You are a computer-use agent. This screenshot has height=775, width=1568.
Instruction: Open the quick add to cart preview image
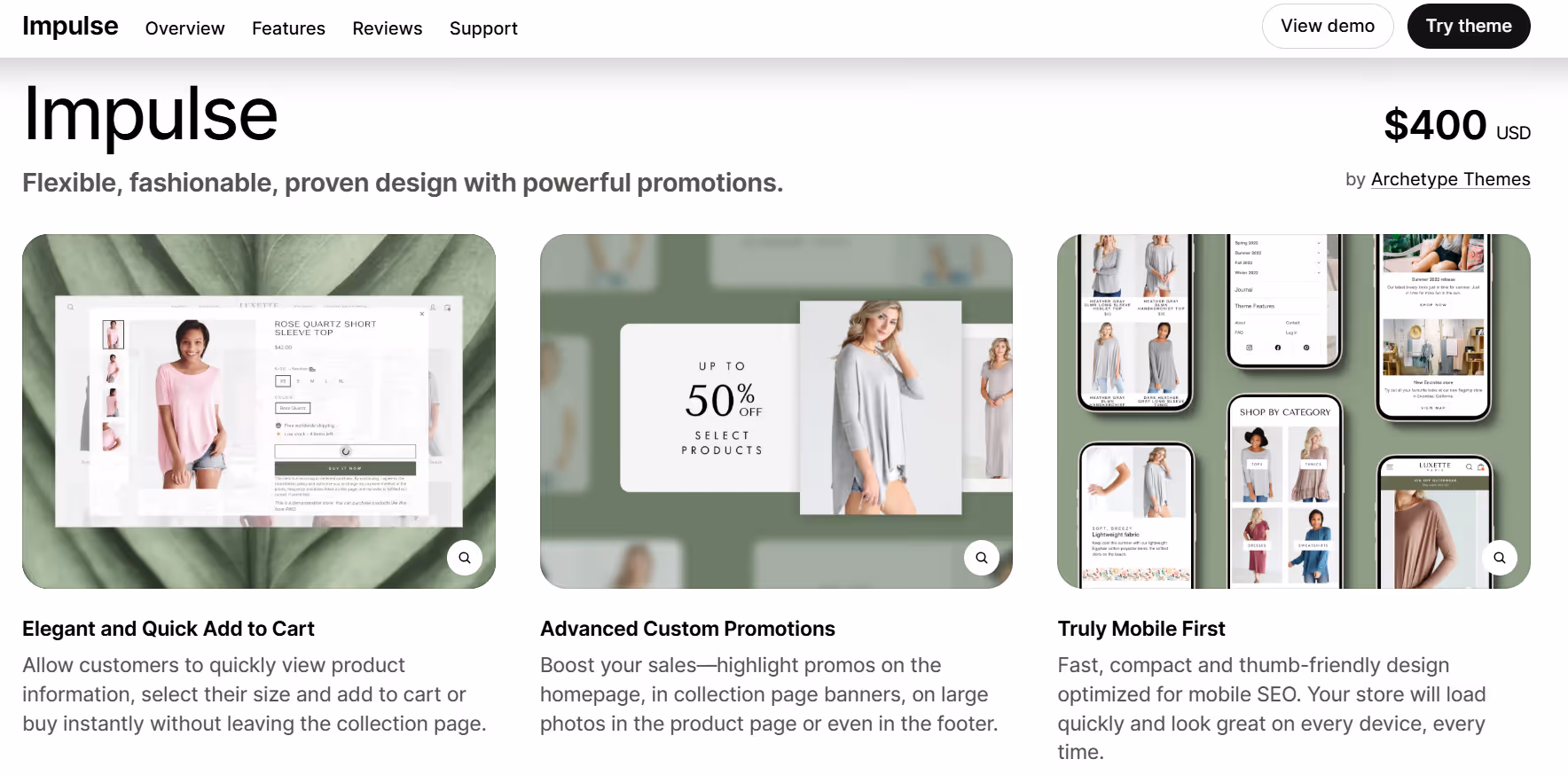click(x=259, y=411)
